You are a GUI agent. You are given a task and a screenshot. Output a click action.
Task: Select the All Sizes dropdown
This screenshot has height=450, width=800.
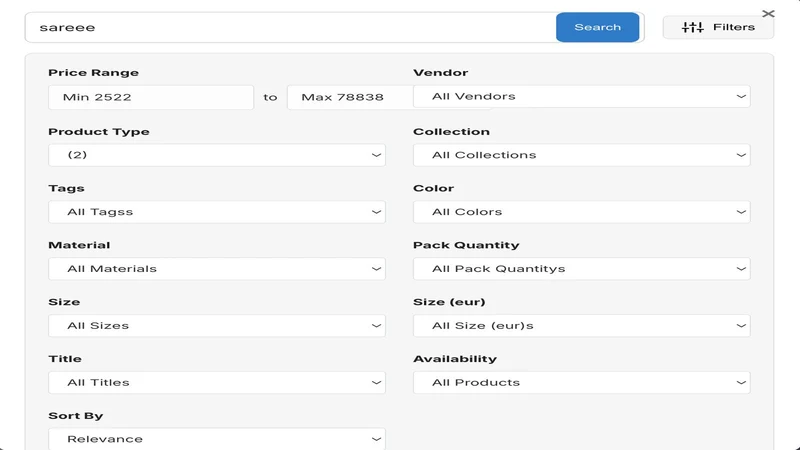coord(217,326)
